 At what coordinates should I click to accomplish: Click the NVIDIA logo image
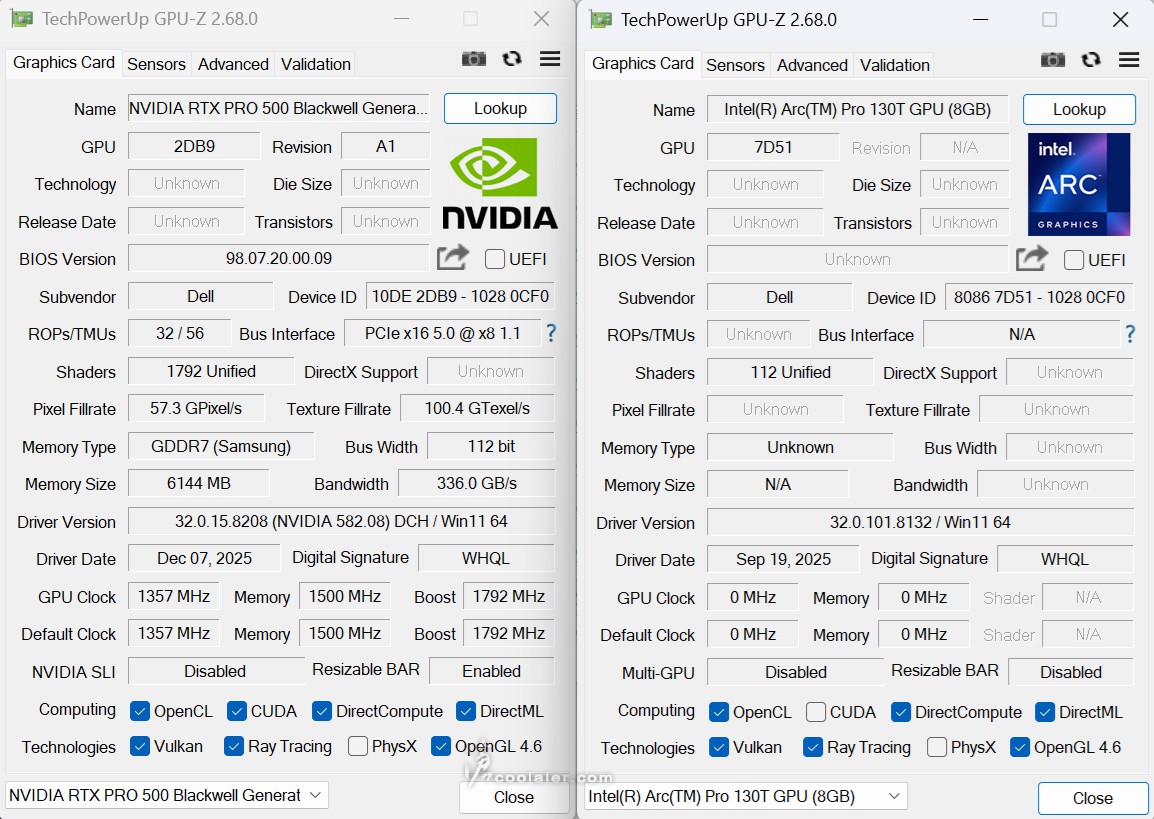[500, 184]
